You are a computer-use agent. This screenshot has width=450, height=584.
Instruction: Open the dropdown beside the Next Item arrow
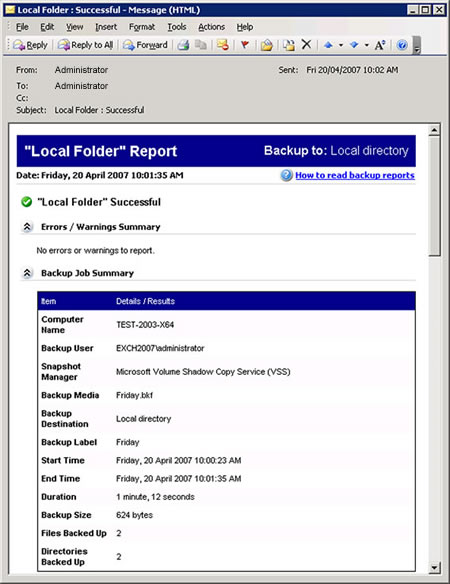pyautogui.click(x=367, y=45)
